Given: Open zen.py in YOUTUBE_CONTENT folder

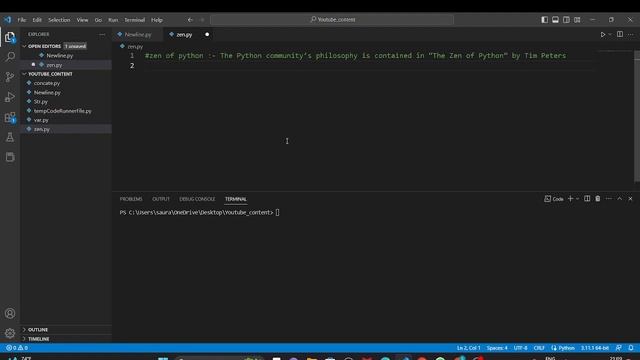Looking at the screenshot, I should 42,129.
